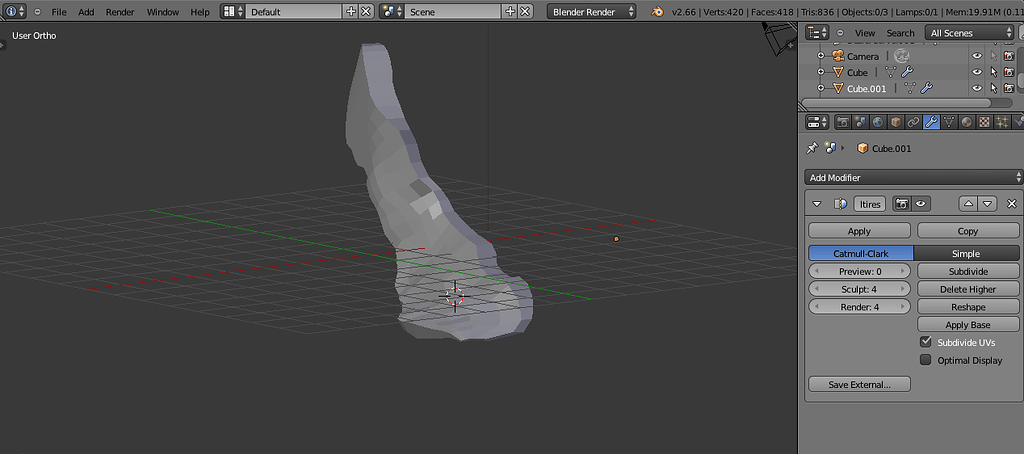This screenshot has height=454, width=1024.
Task: Switch to Modifiers wrench tab
Action: click(932, 122)
